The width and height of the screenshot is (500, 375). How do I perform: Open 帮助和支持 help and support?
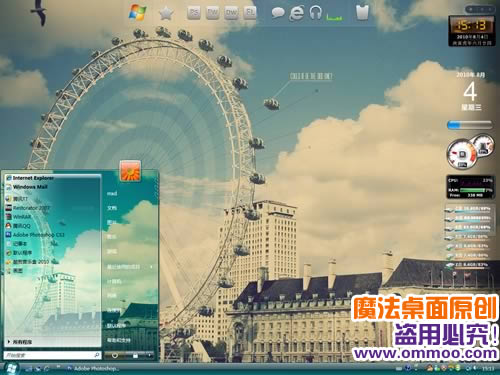119,340
